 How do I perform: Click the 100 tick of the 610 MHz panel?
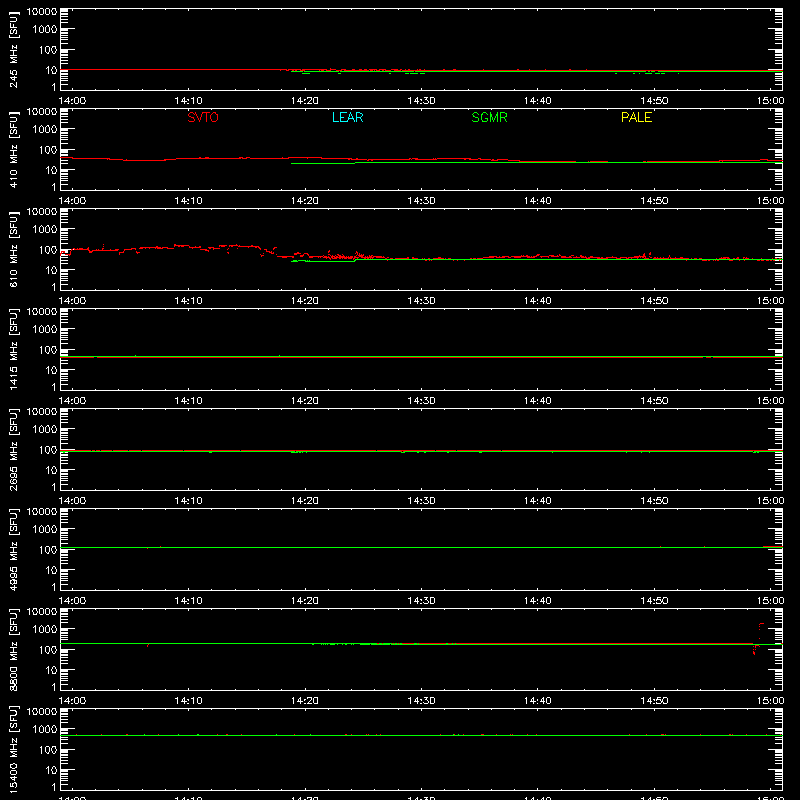coord(48,250)
